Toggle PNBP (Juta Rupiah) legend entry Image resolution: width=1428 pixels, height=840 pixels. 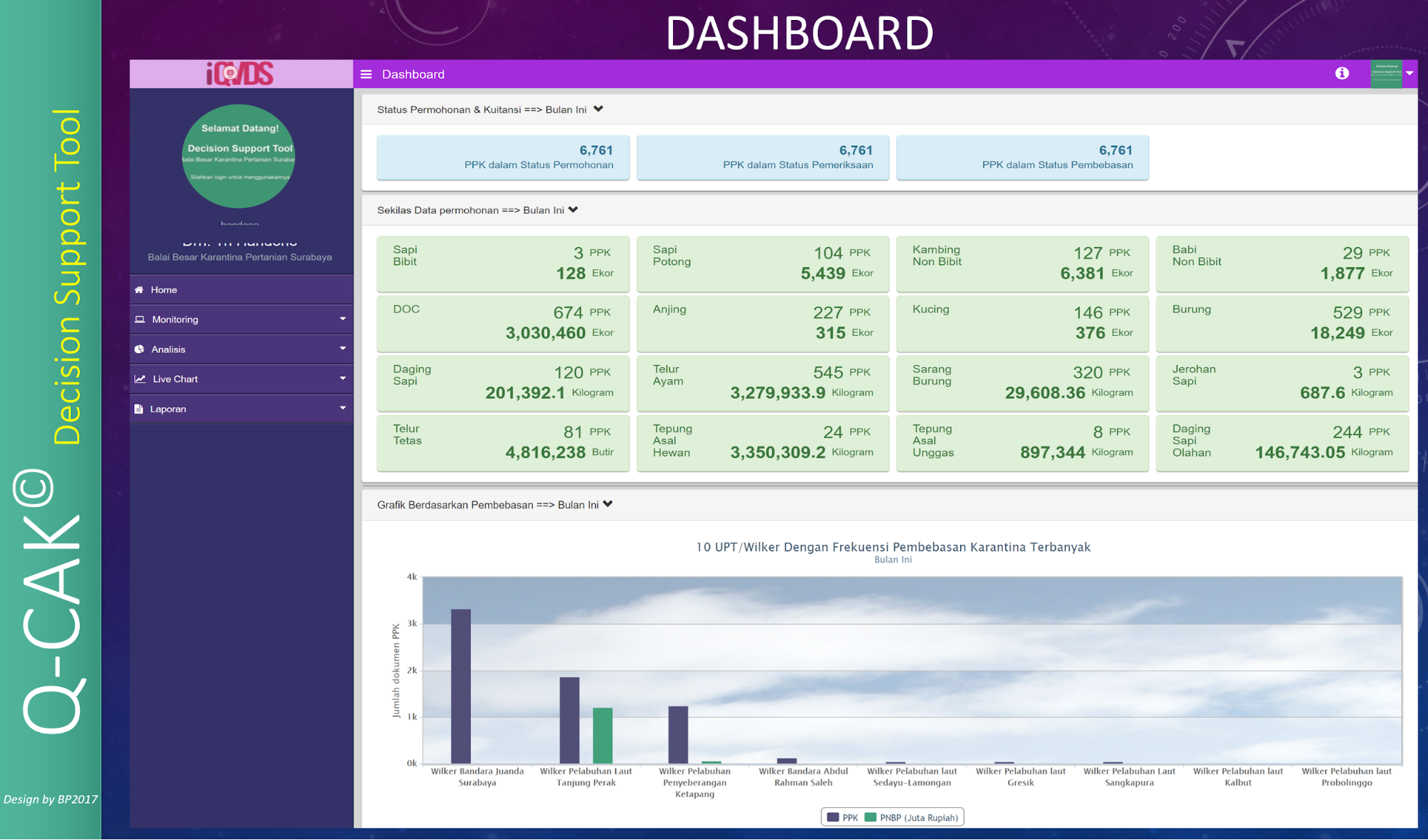(x=911, y=817)
